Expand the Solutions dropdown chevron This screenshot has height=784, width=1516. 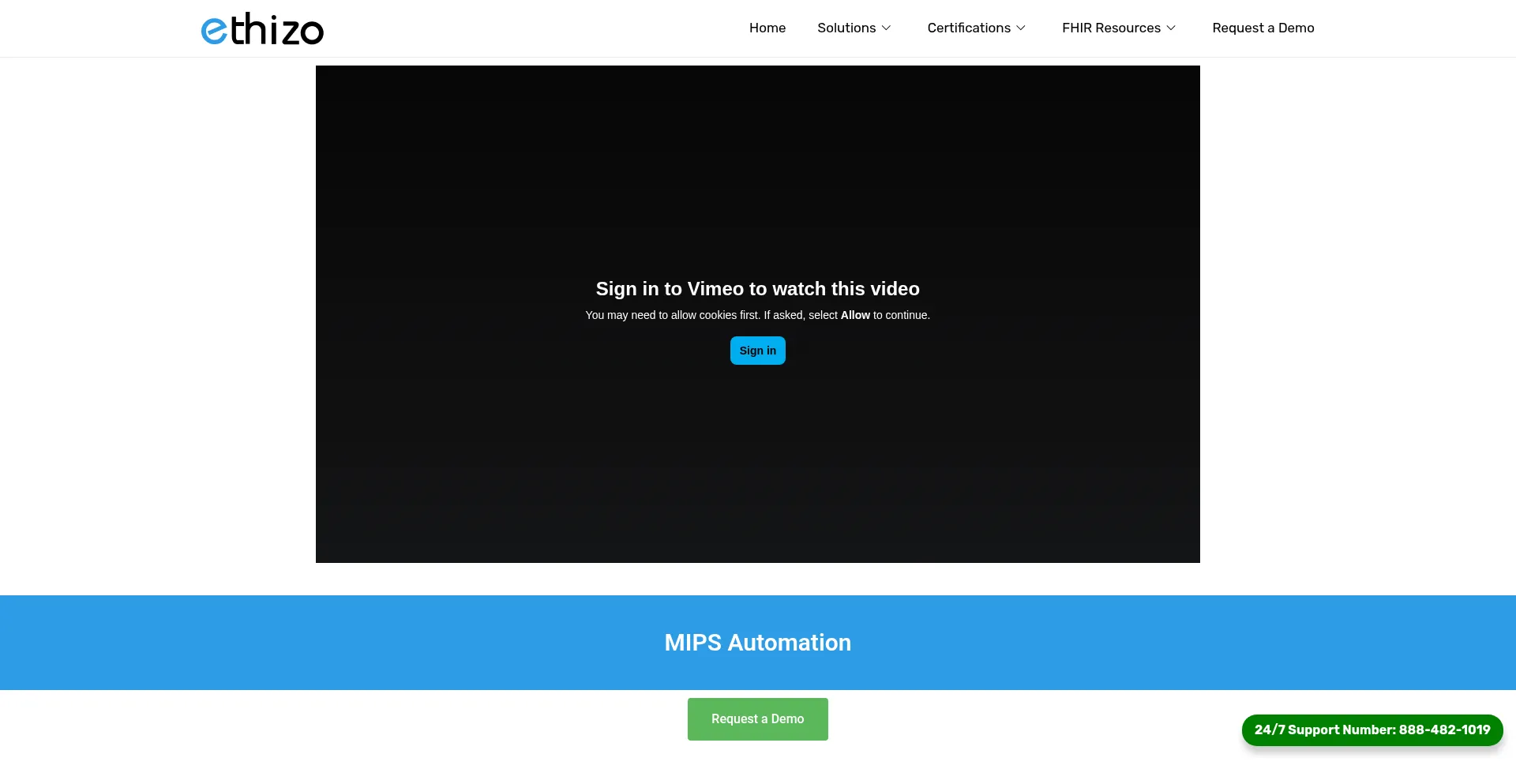tap(886, 28)
